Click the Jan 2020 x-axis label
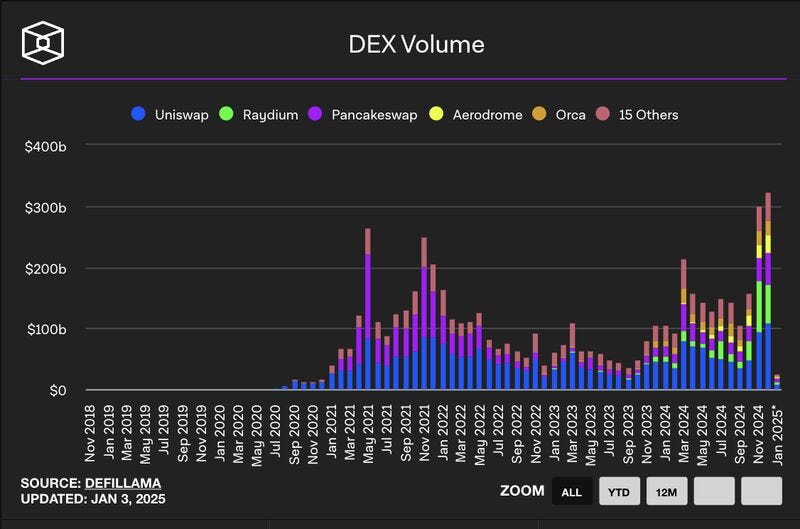Image resolution: width=800 pixels, height=529 pixels. [220, 434]
